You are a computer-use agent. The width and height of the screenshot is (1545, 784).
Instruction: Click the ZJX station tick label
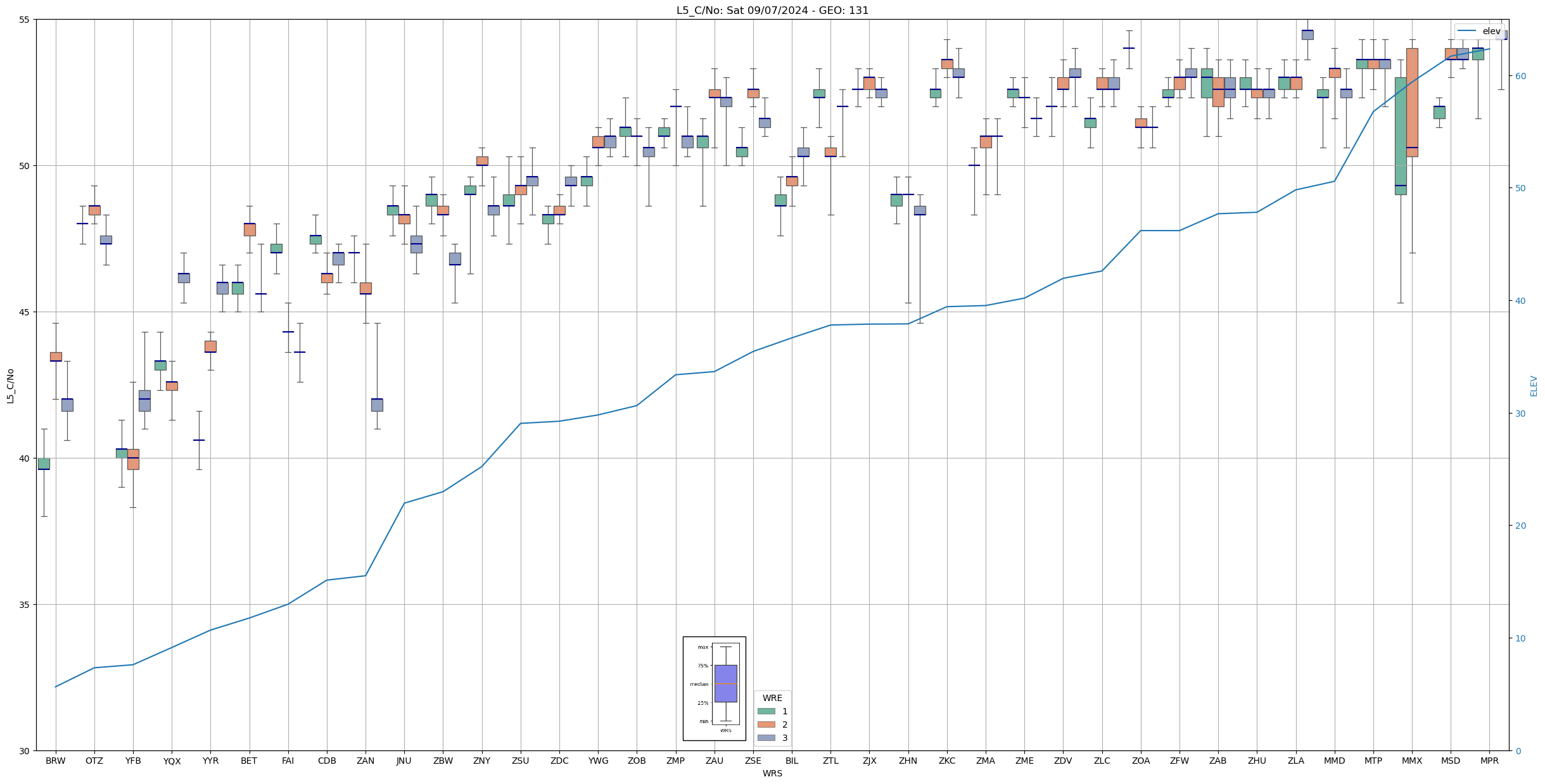pyautogui.click(x=870, y=761)
